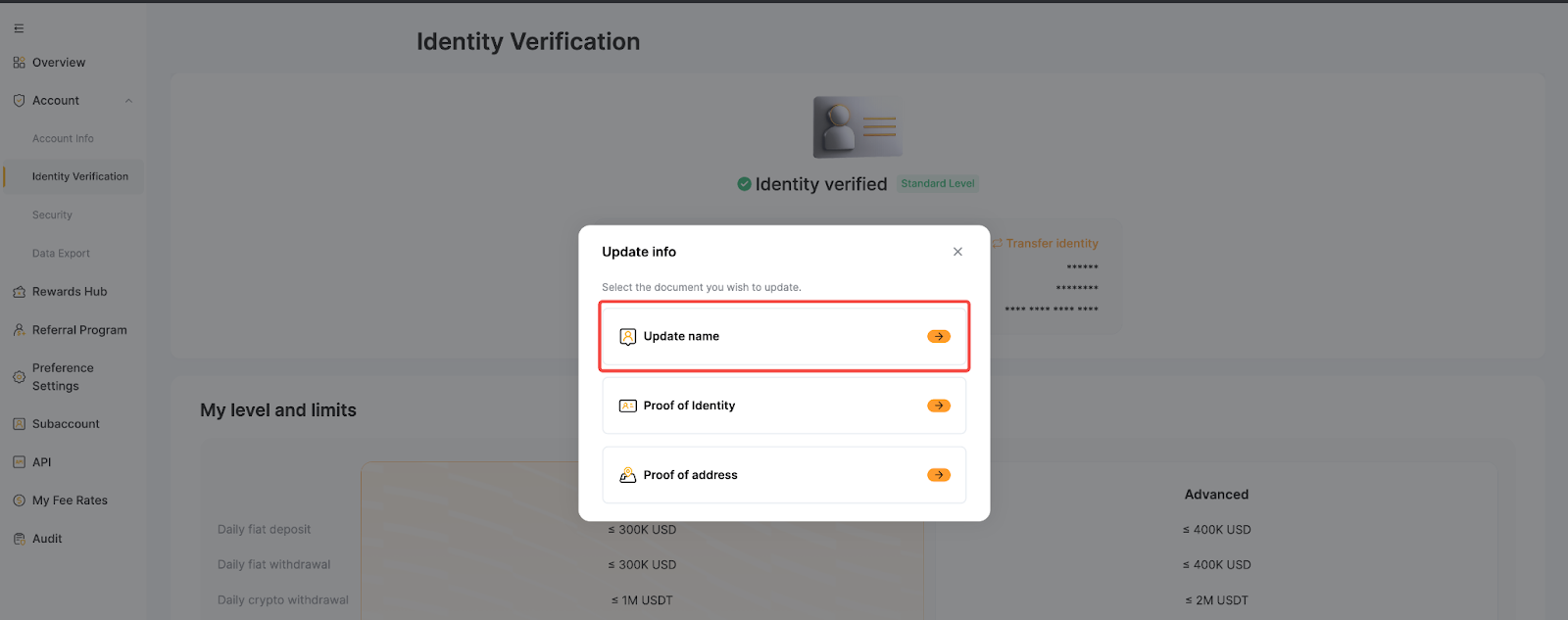
Task: Open the Security settings page
Action: pos(52,215)
